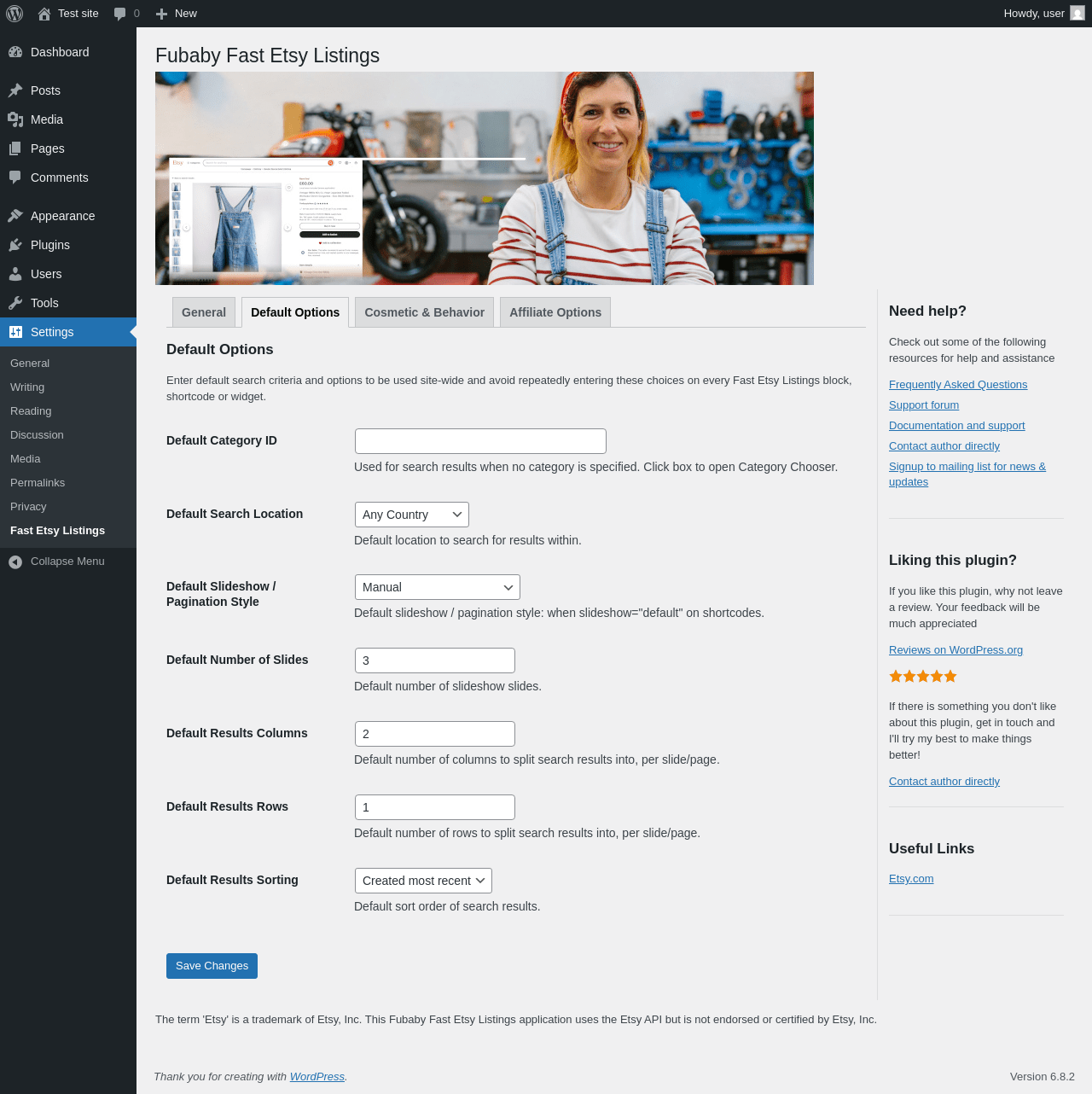Open the Default Results Sorting dropdown
The image size is (1092, 1094).
coord(423,881)
